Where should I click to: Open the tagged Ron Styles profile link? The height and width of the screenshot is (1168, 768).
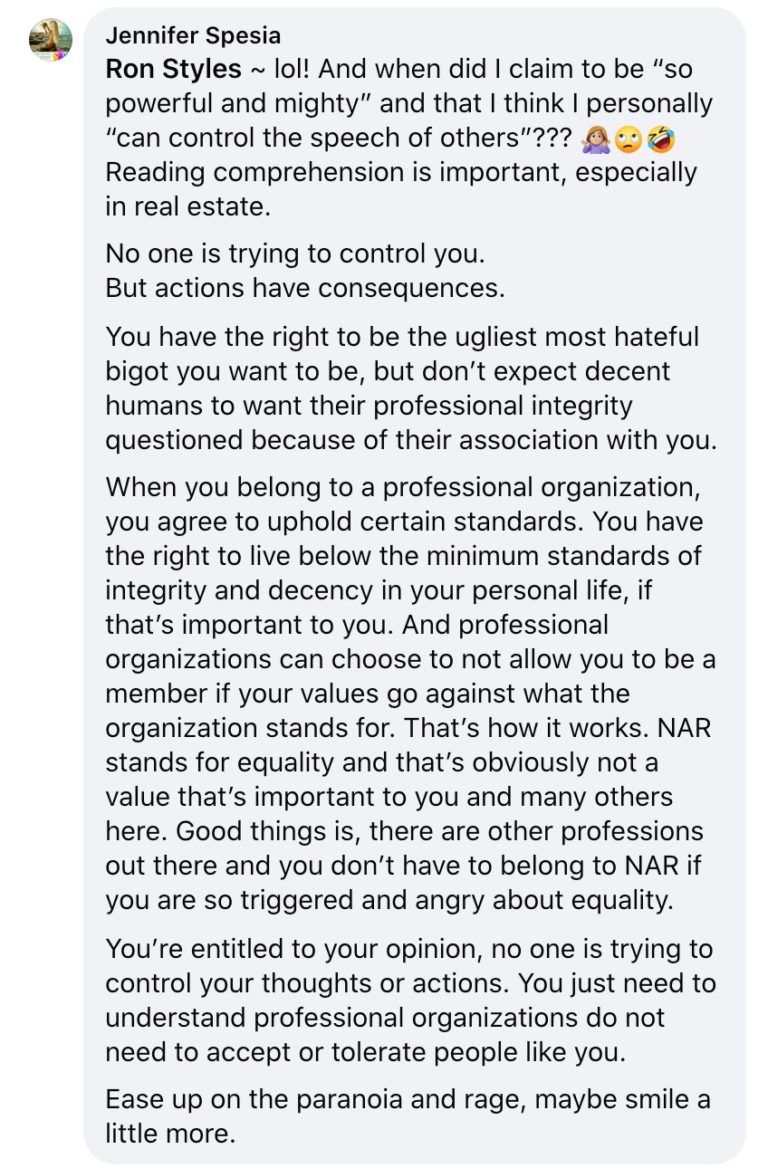pyautogui.click(x=174, y=69)
